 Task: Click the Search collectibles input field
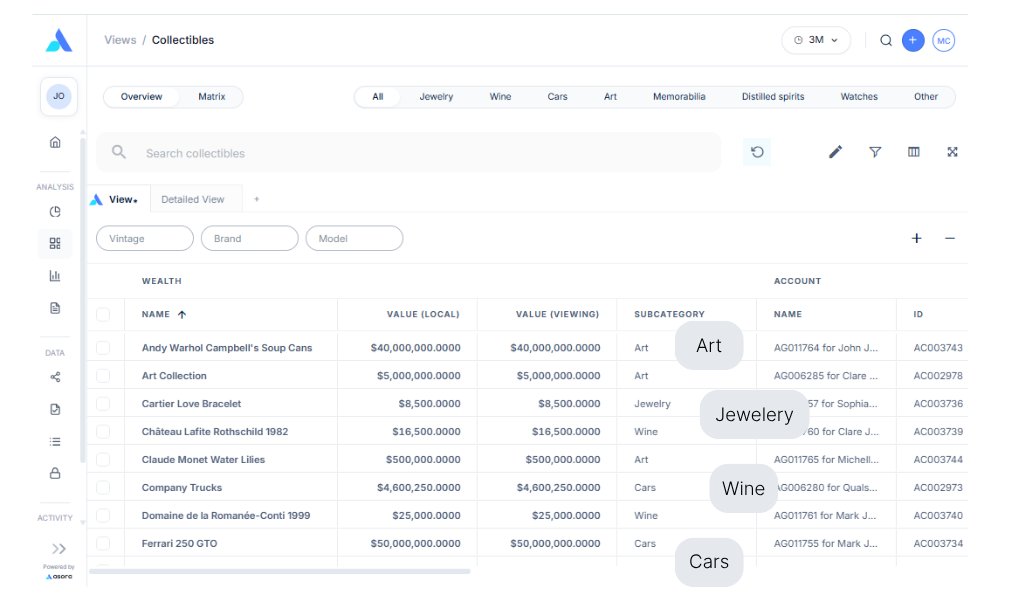click(x=420, y=153)
